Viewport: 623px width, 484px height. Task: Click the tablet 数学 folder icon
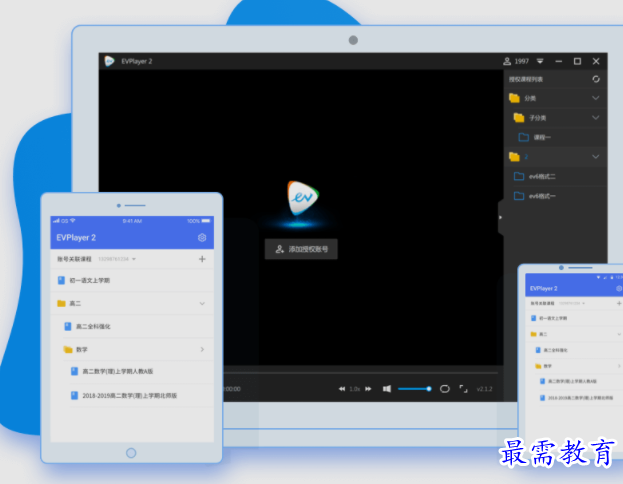[x=68, y=350]
